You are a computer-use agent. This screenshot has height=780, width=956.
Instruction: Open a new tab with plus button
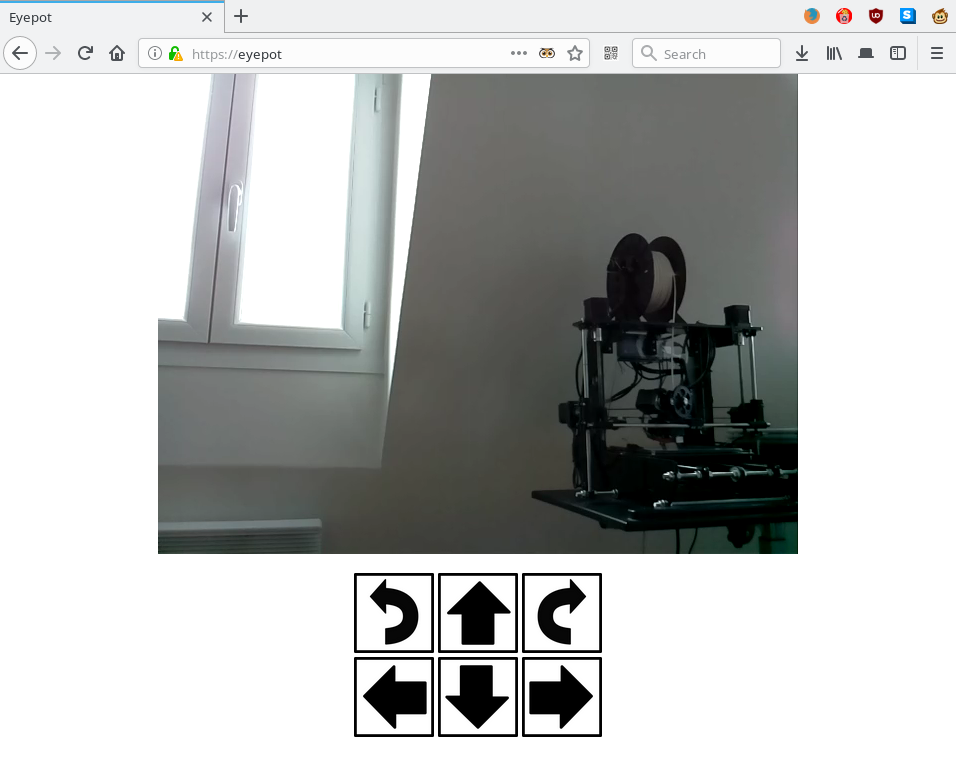[x=241, y=16]
